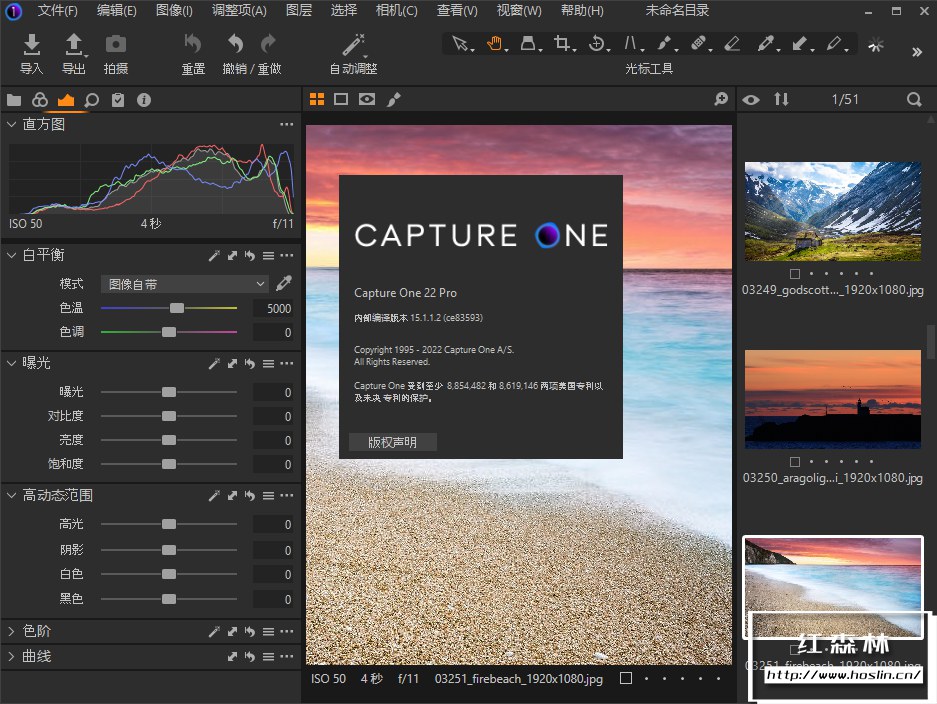Click the Kelvin color temperature slider
Screen dimensions: 937x704
point(177,308)
